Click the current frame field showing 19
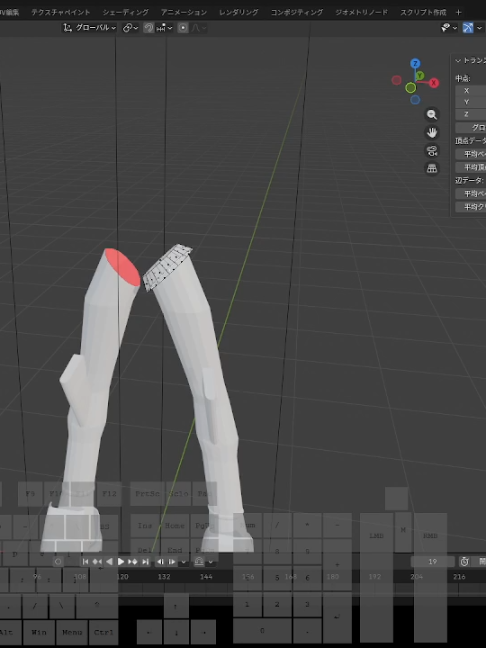This screenshot has height=648, width=486. [x=433, y=562]
